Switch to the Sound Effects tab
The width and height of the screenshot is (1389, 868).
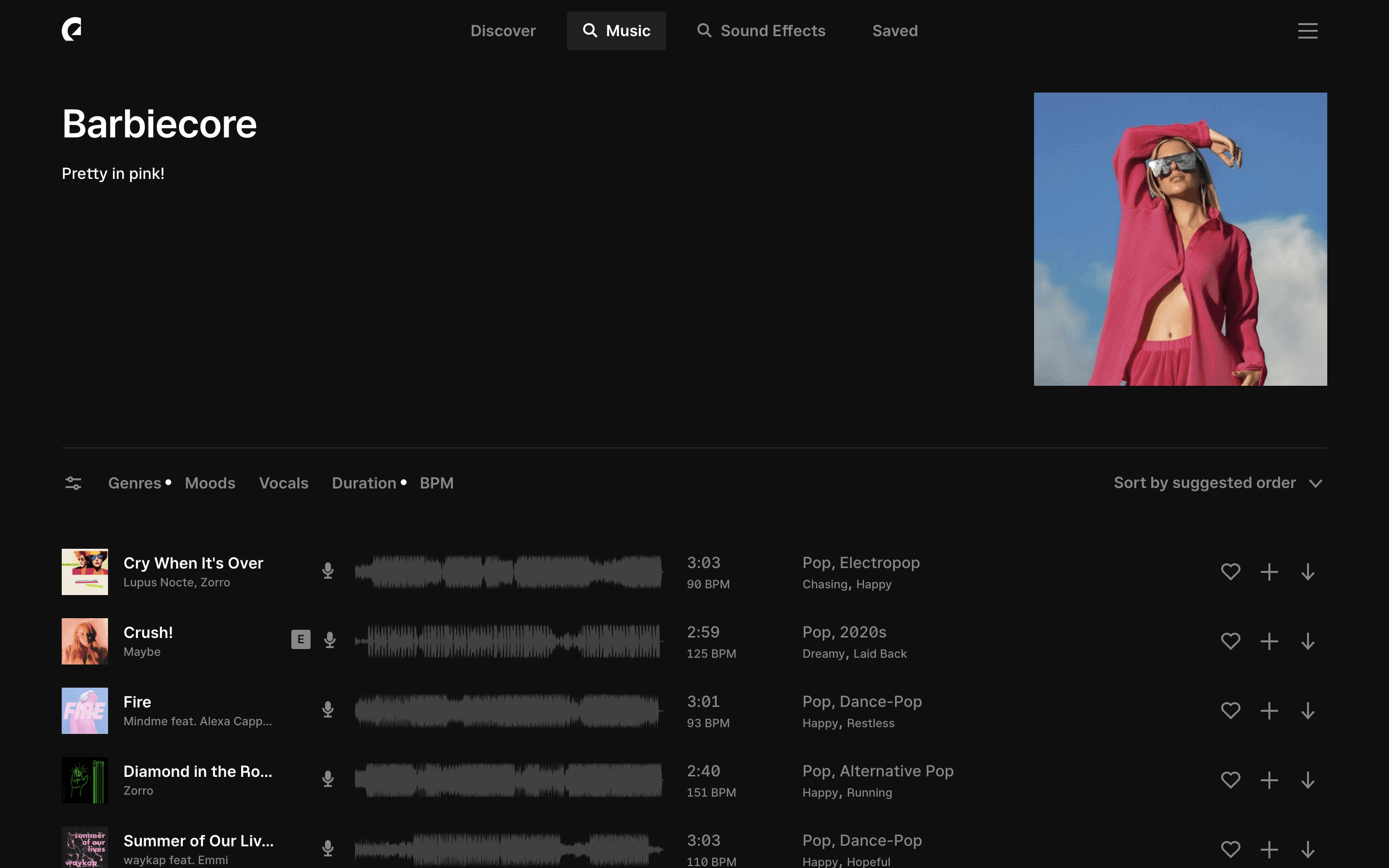[761, 31]
